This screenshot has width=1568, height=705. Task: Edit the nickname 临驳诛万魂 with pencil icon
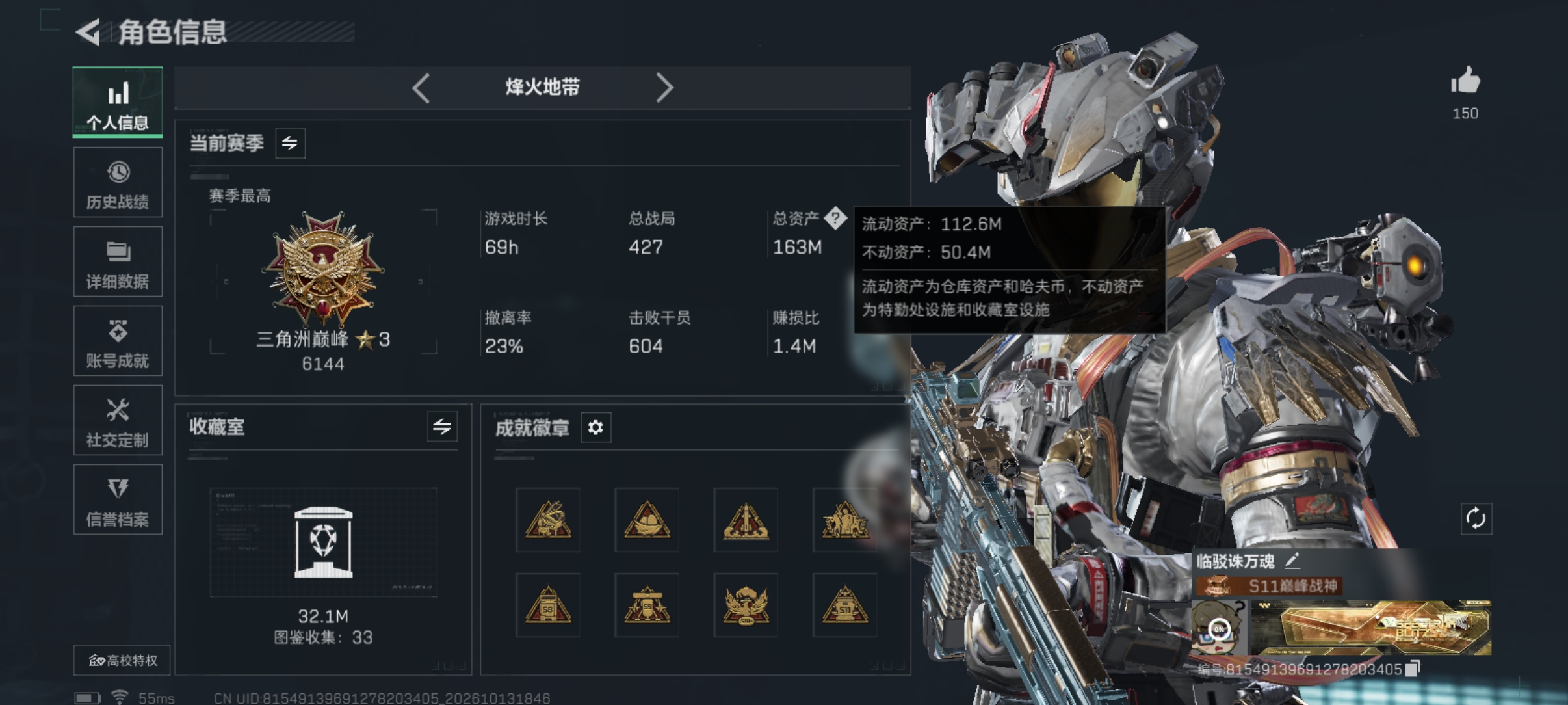(1292, 560)
